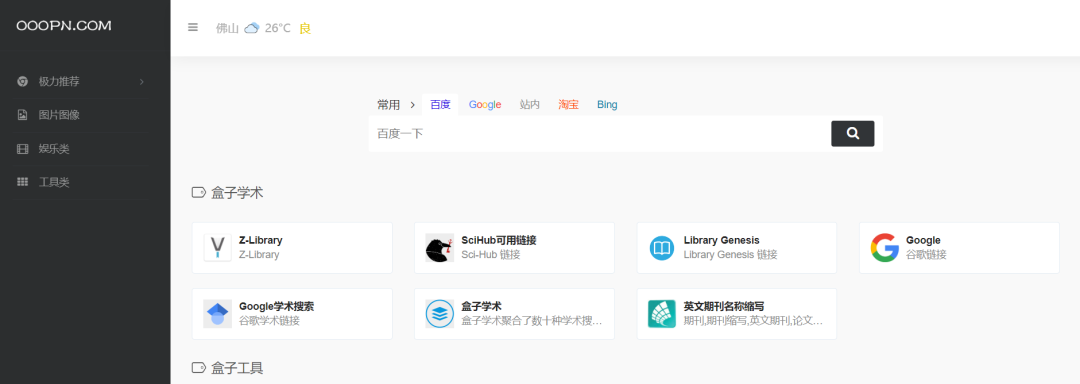Click the Z-Library logo icon

coord(218,248)
